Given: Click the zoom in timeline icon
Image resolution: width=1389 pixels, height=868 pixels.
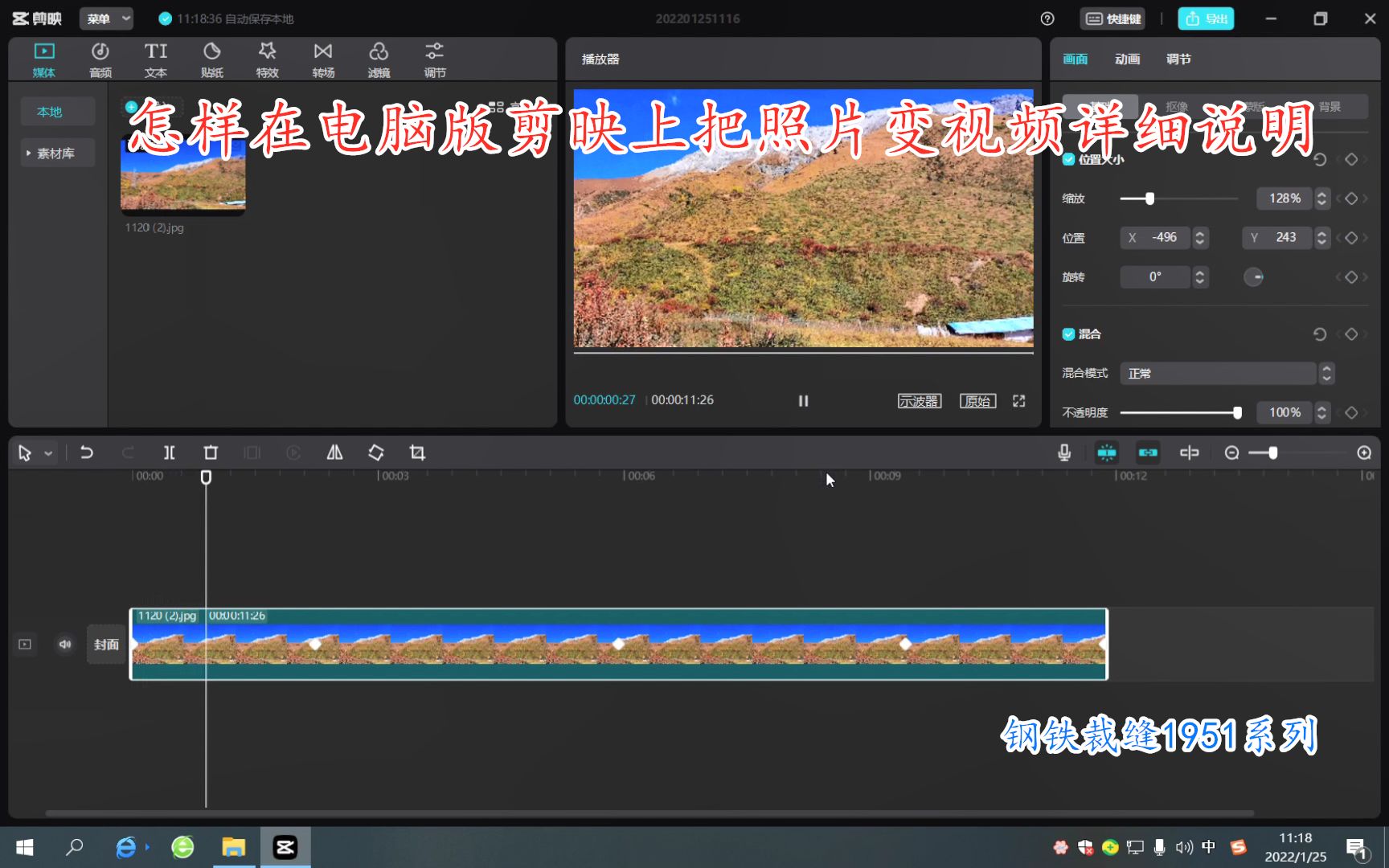Looking at the screenshot, I should pos(1364,452).
